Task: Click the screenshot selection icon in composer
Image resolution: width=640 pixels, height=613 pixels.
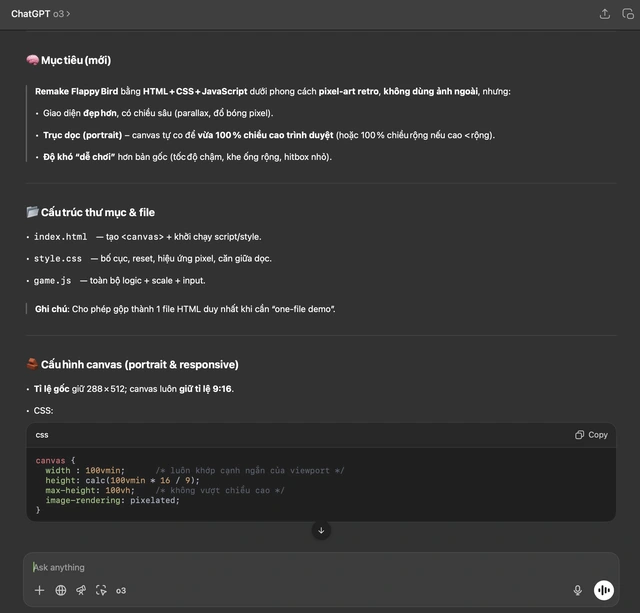Action: click(101, 590)
